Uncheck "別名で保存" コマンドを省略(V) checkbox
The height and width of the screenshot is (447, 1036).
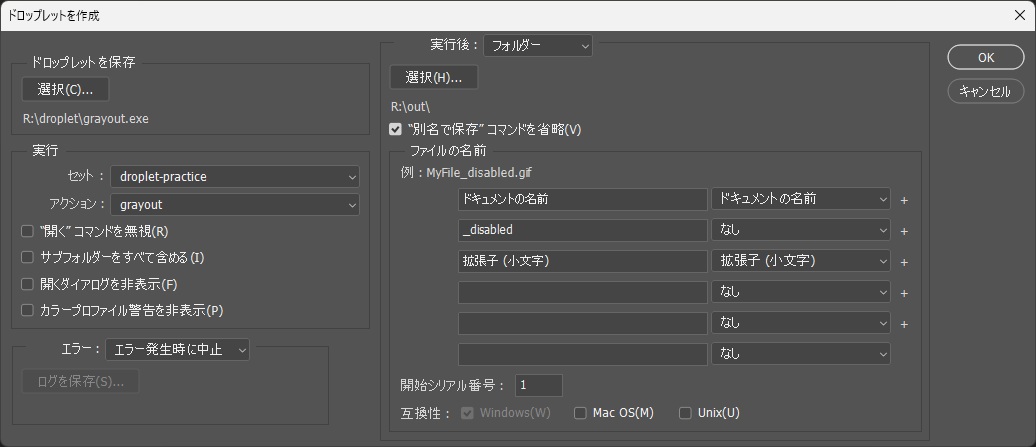point(396,129)
